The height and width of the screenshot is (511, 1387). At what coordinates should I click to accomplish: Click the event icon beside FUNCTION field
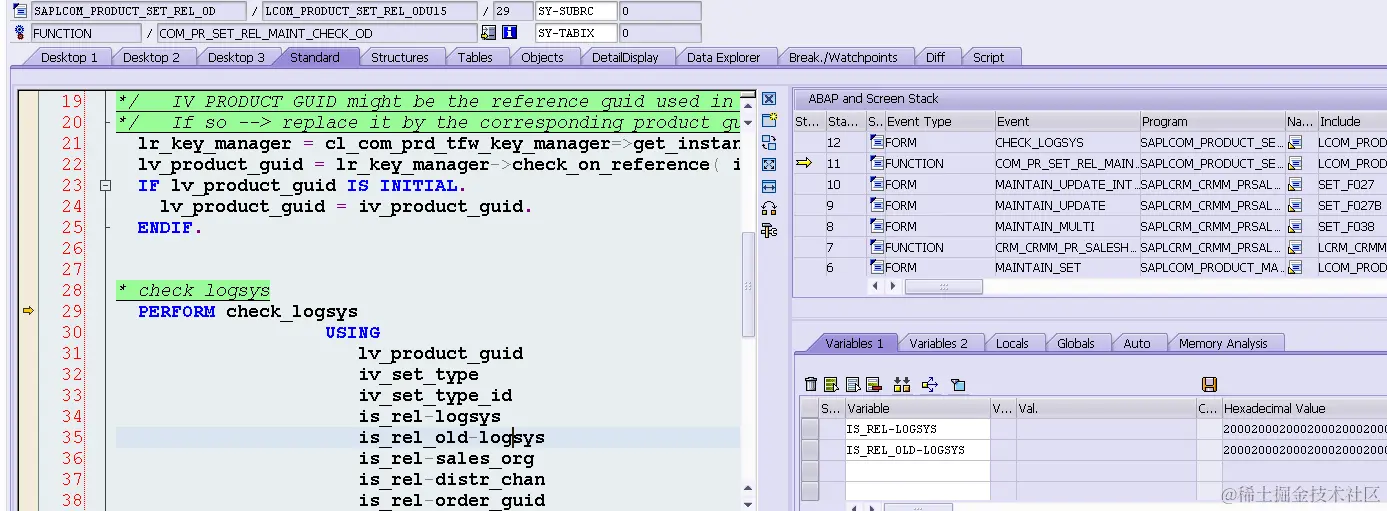click(x=20, y=33)
